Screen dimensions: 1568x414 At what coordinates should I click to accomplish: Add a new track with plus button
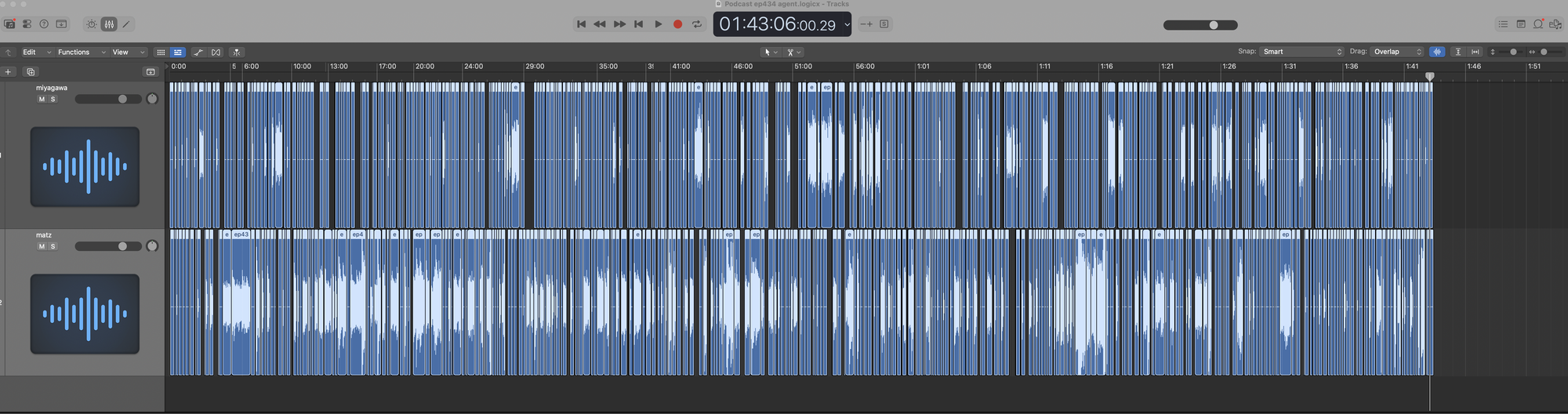point(8,72)
